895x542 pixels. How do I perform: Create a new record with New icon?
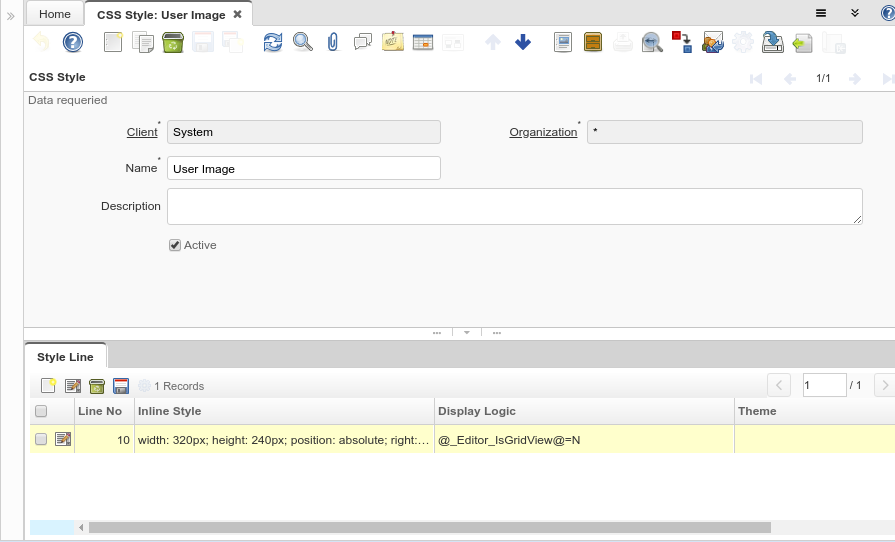113,42
